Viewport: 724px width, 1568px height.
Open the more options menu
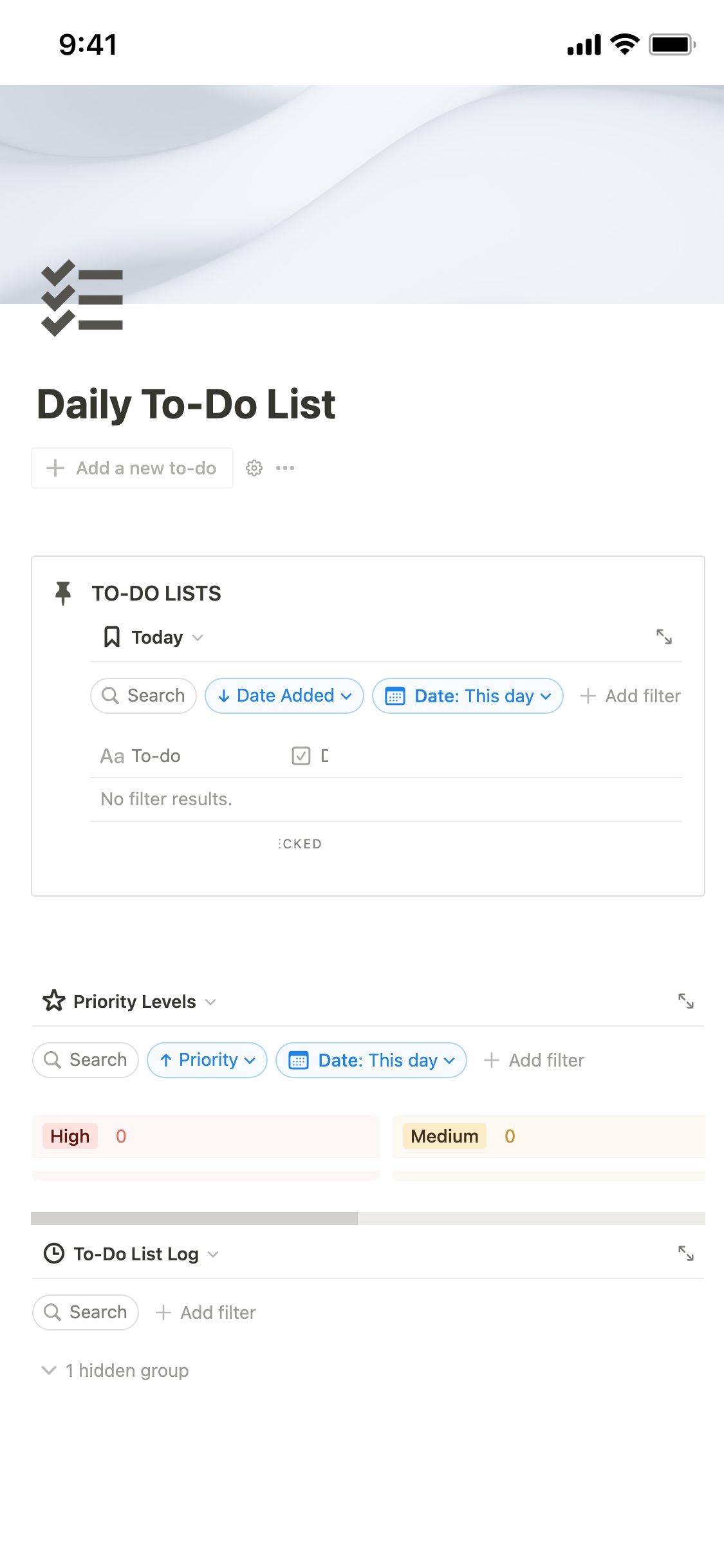(x=284, y=468)
